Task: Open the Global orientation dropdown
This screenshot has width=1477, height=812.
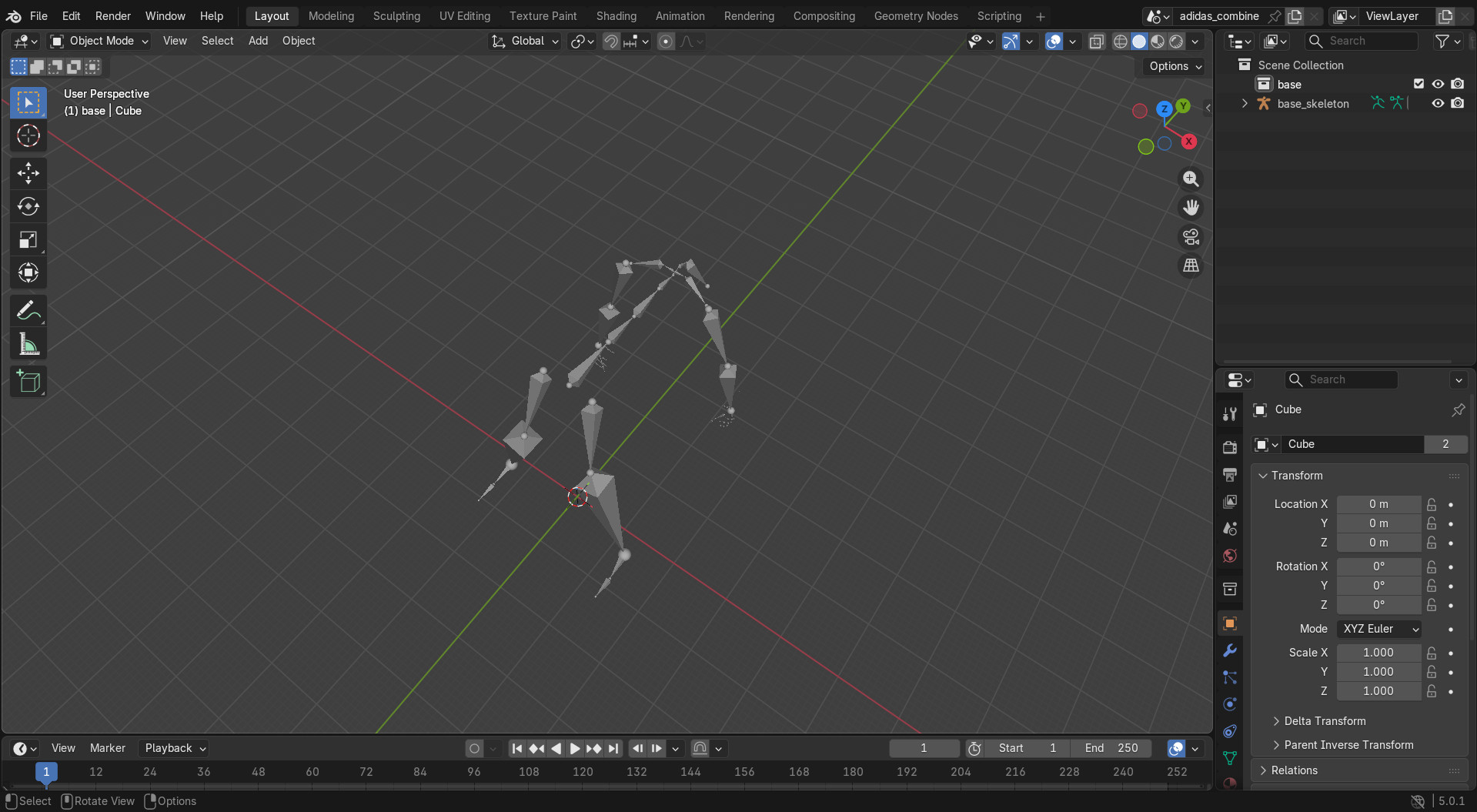Action: coord(526,41)
